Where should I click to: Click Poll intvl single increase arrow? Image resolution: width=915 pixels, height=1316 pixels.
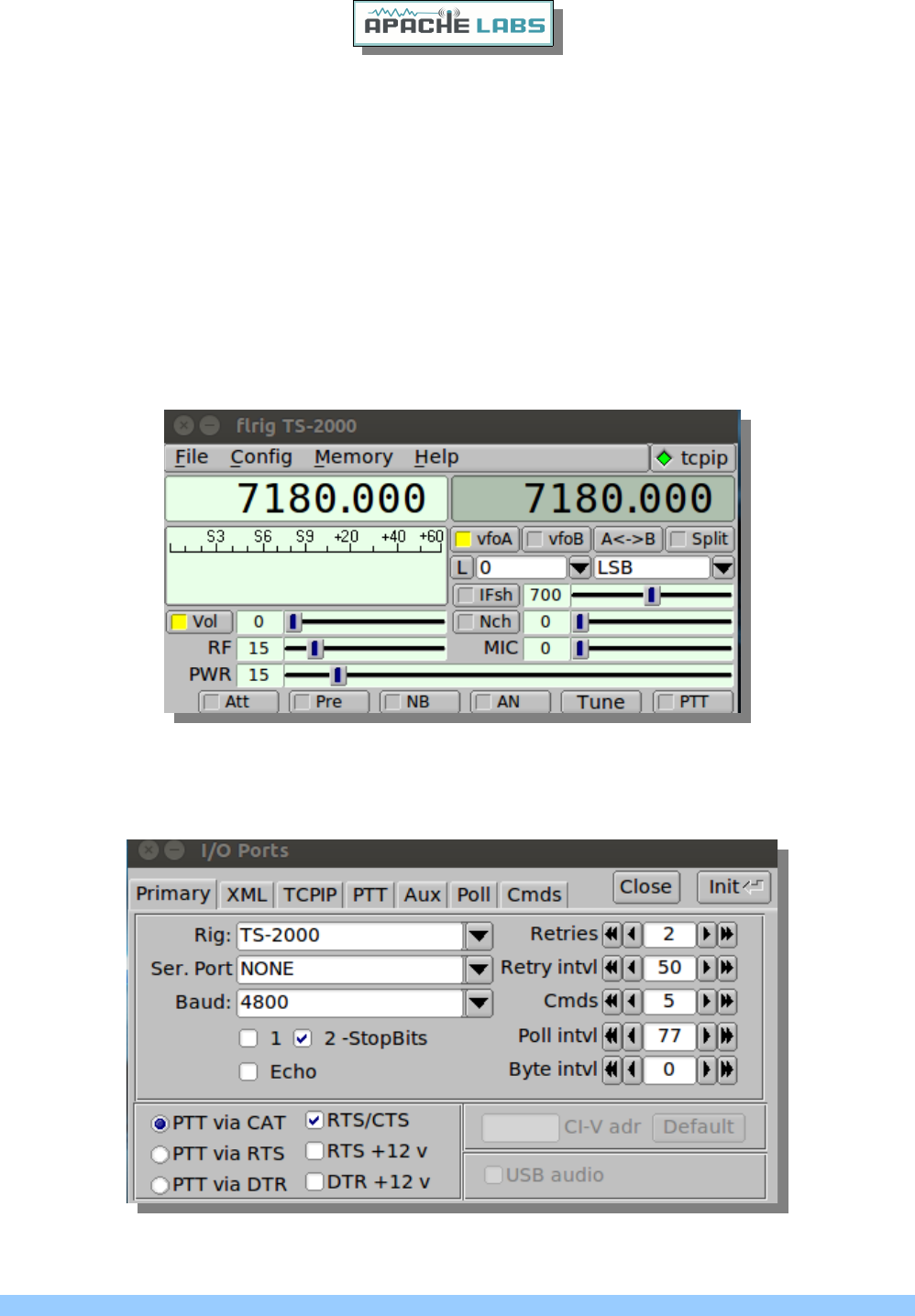tap(706, 1036)
